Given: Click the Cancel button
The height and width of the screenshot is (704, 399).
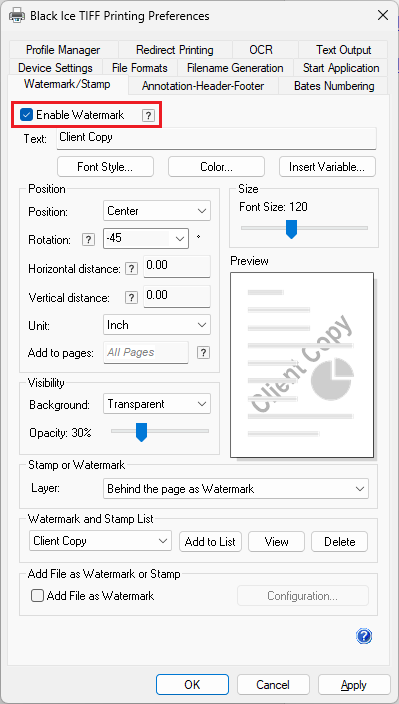Looking at the screenshot, I should 273,685.
